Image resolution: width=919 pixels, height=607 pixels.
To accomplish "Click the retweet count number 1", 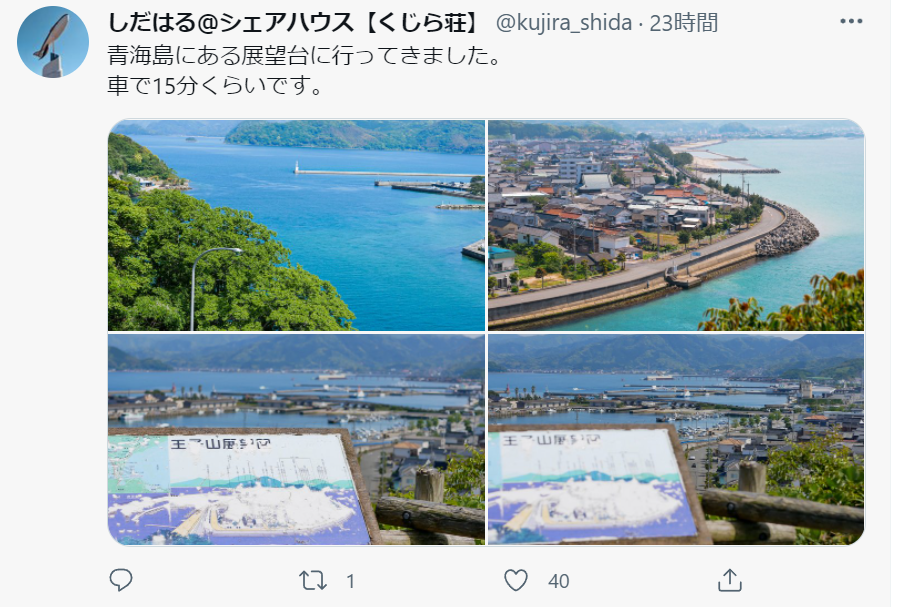I will coord(350,581).
